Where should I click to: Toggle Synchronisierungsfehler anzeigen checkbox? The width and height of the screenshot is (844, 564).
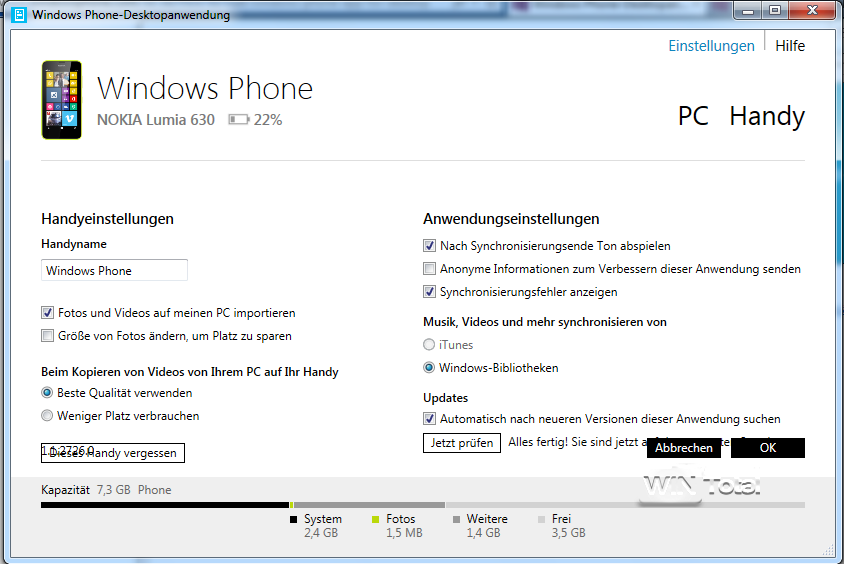click(x=429, y=292)
